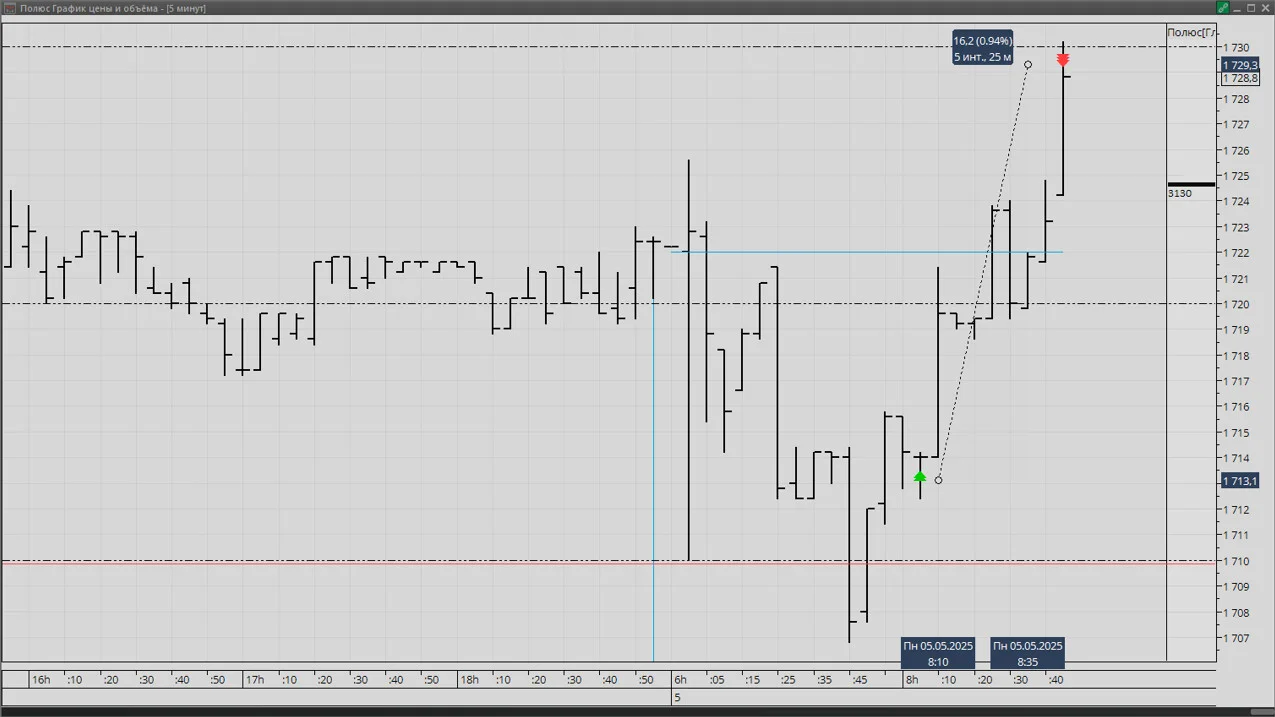Select the blue horizontal line at 1 722
This screenshot has width=1275, height=717.
tap(866, 252)
